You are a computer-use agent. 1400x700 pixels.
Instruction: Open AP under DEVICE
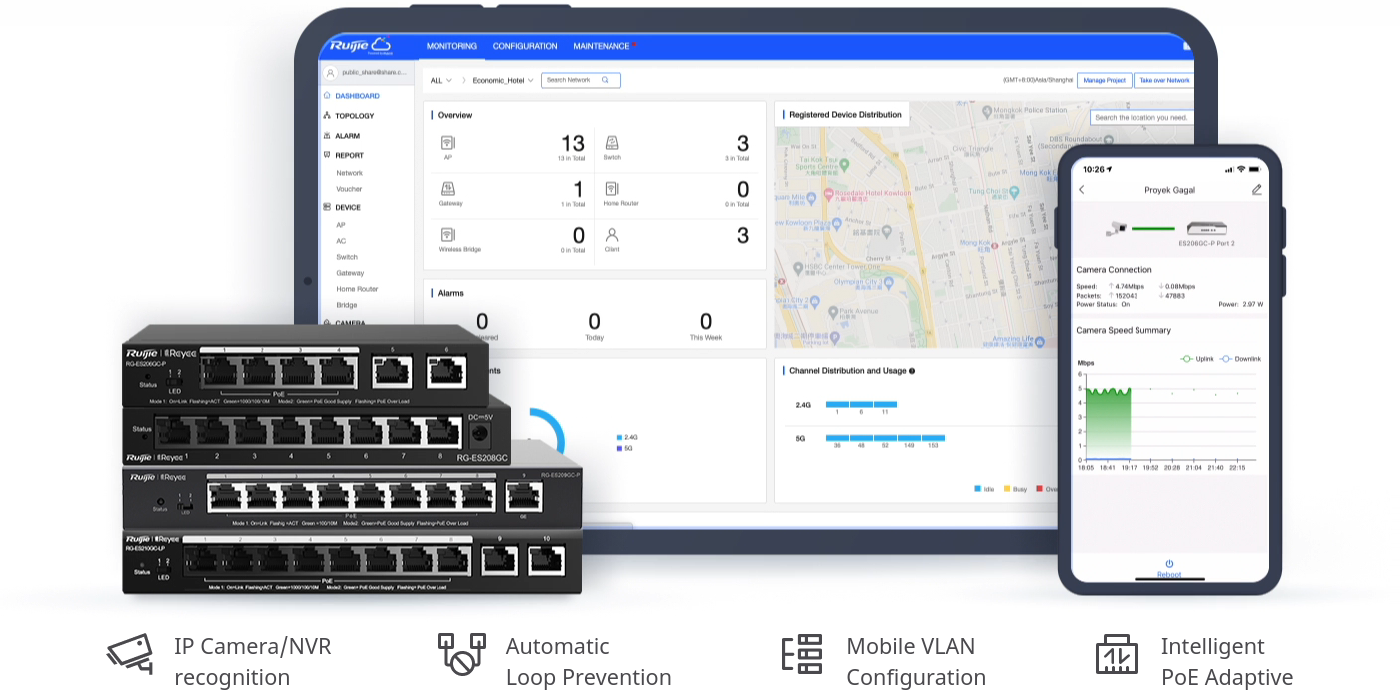pyautogui.click(x=341, y=225)
